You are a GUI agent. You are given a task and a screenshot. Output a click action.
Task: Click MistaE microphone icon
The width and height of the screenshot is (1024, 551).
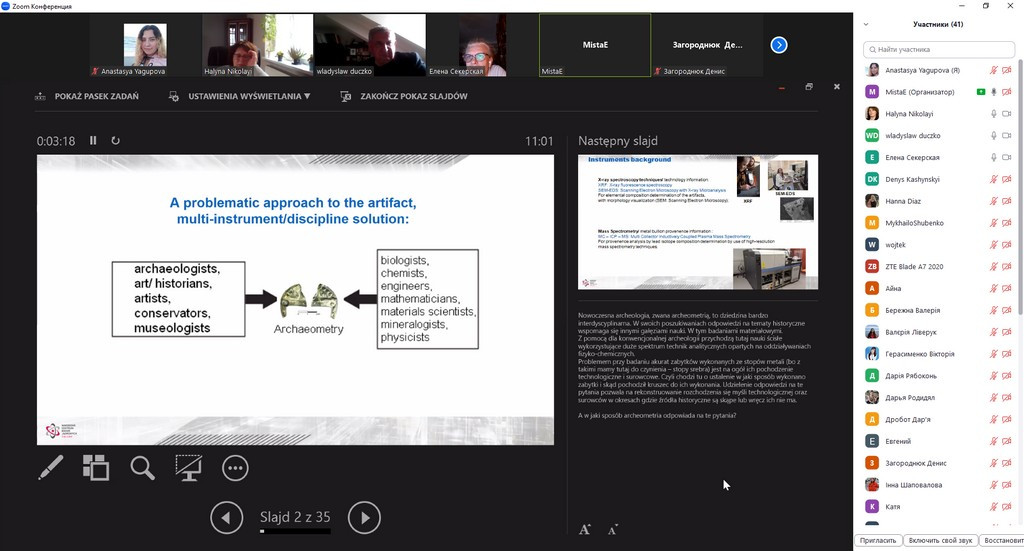993,92
